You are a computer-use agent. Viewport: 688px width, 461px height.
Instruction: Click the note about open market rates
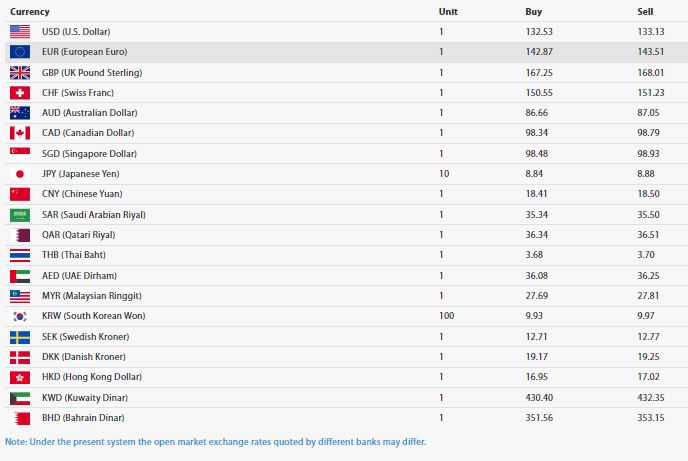tap(215, 442)
